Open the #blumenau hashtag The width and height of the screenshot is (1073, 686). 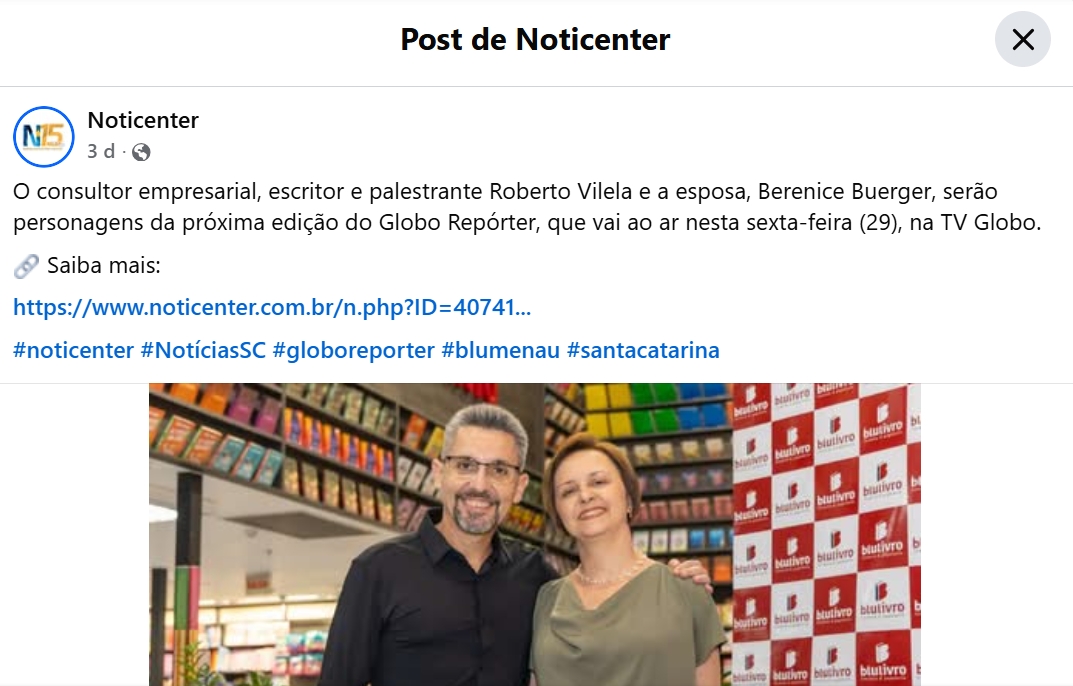coord(500,351)
